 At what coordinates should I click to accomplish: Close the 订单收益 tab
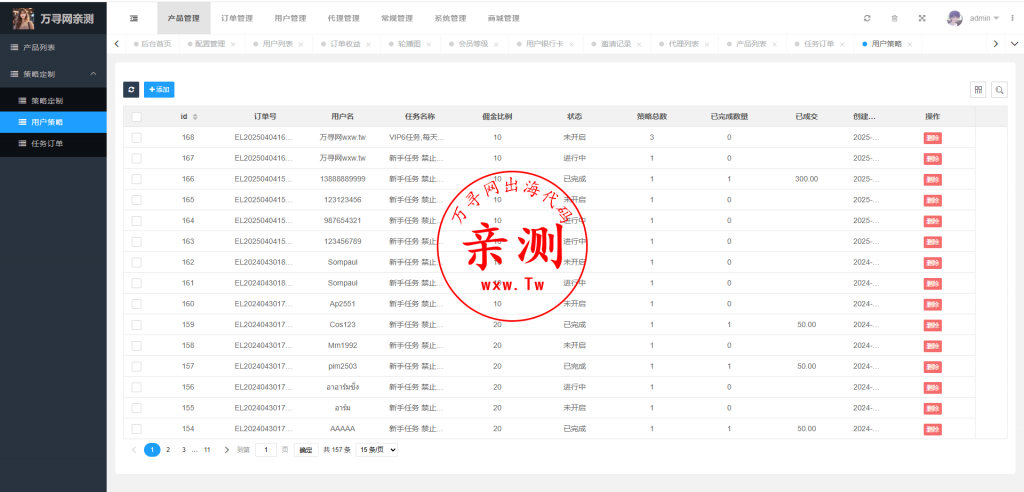[x=368, y=44]
